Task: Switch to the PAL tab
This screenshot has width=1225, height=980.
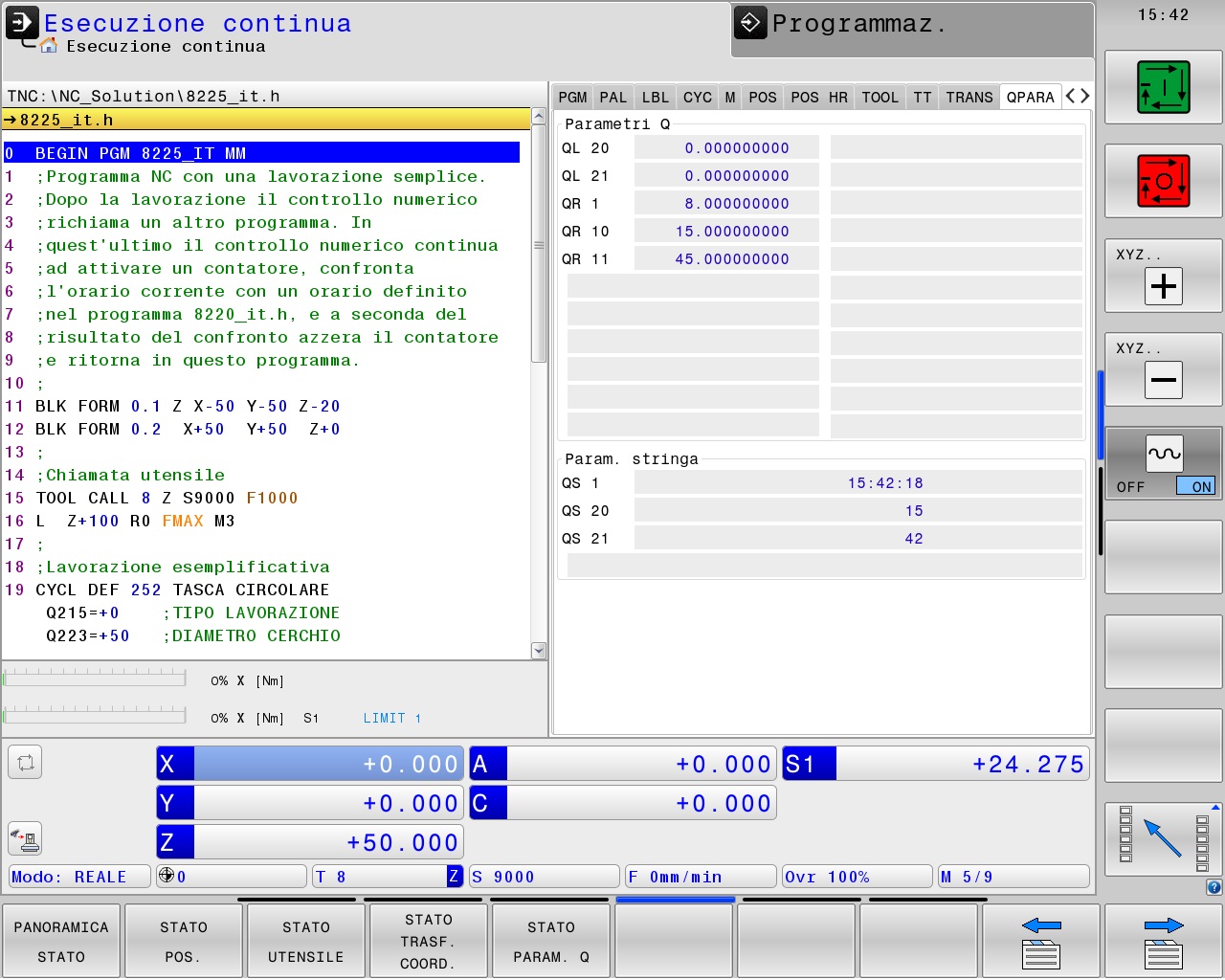Action: 613,97
